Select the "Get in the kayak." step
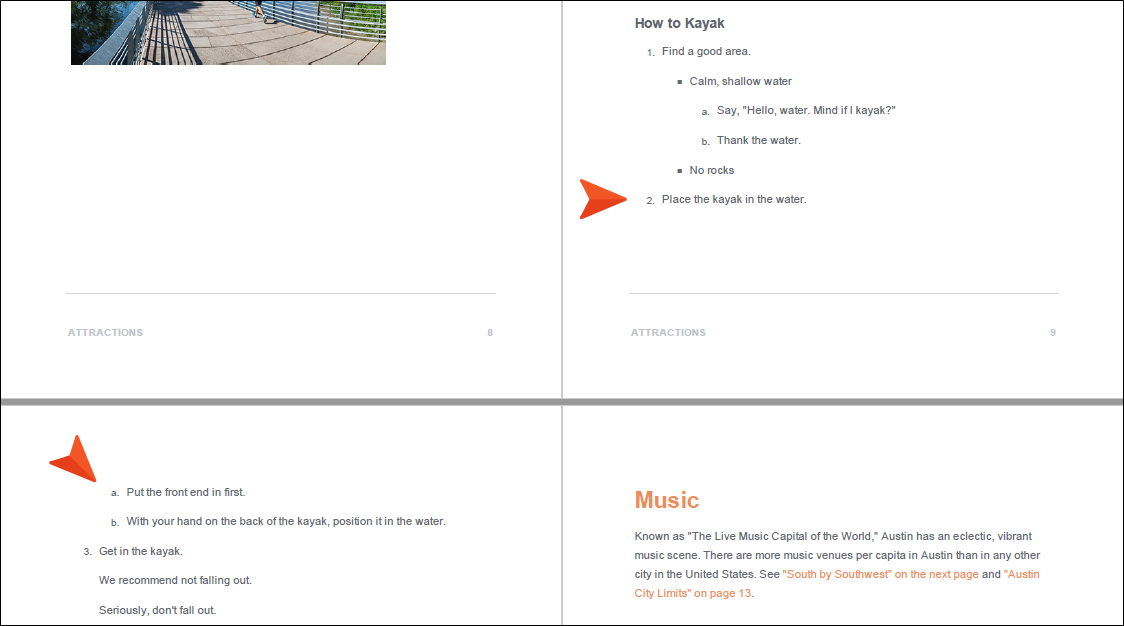 [x=140, y=551]
